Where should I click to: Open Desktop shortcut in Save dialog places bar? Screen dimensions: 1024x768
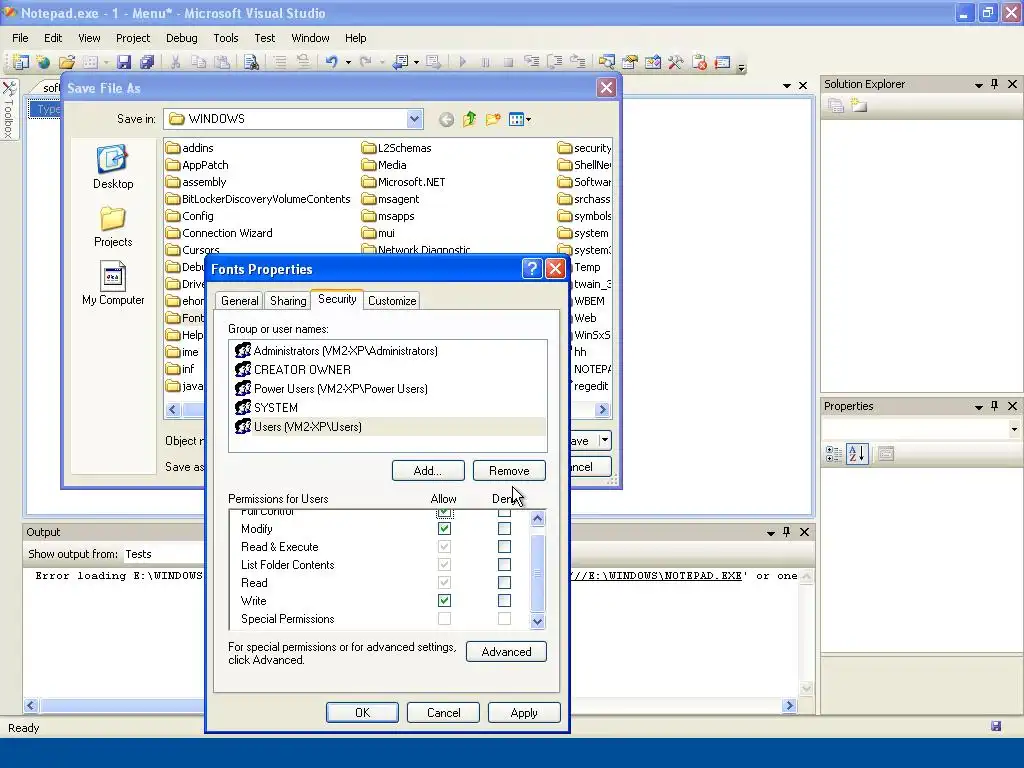[x=113, y=167]
